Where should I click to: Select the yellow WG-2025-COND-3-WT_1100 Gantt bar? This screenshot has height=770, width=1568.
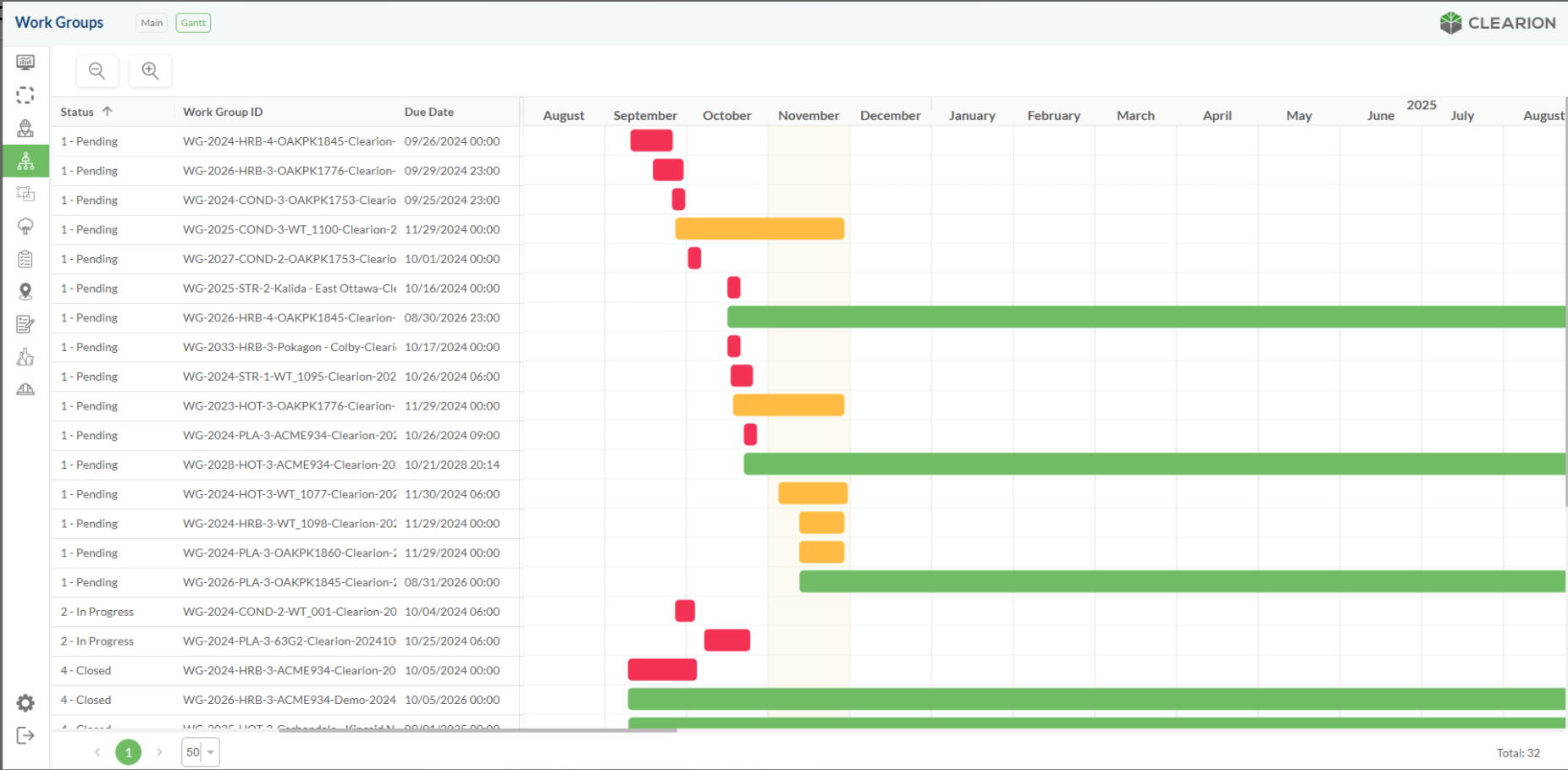click(759, 229)
